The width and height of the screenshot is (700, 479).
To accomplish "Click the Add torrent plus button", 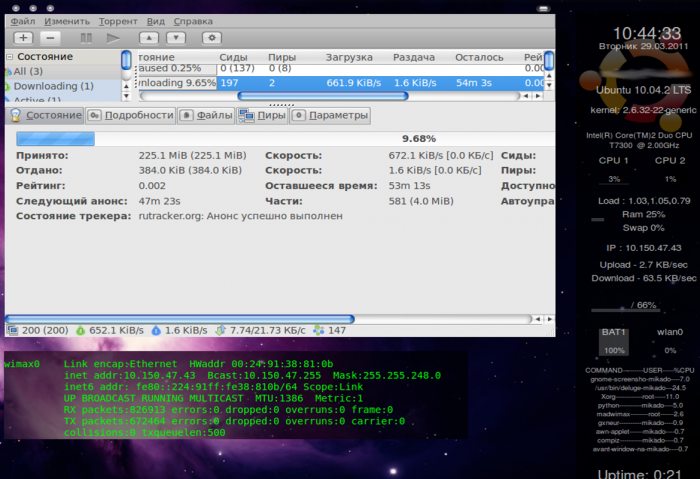I will click(x=23, y=38).
